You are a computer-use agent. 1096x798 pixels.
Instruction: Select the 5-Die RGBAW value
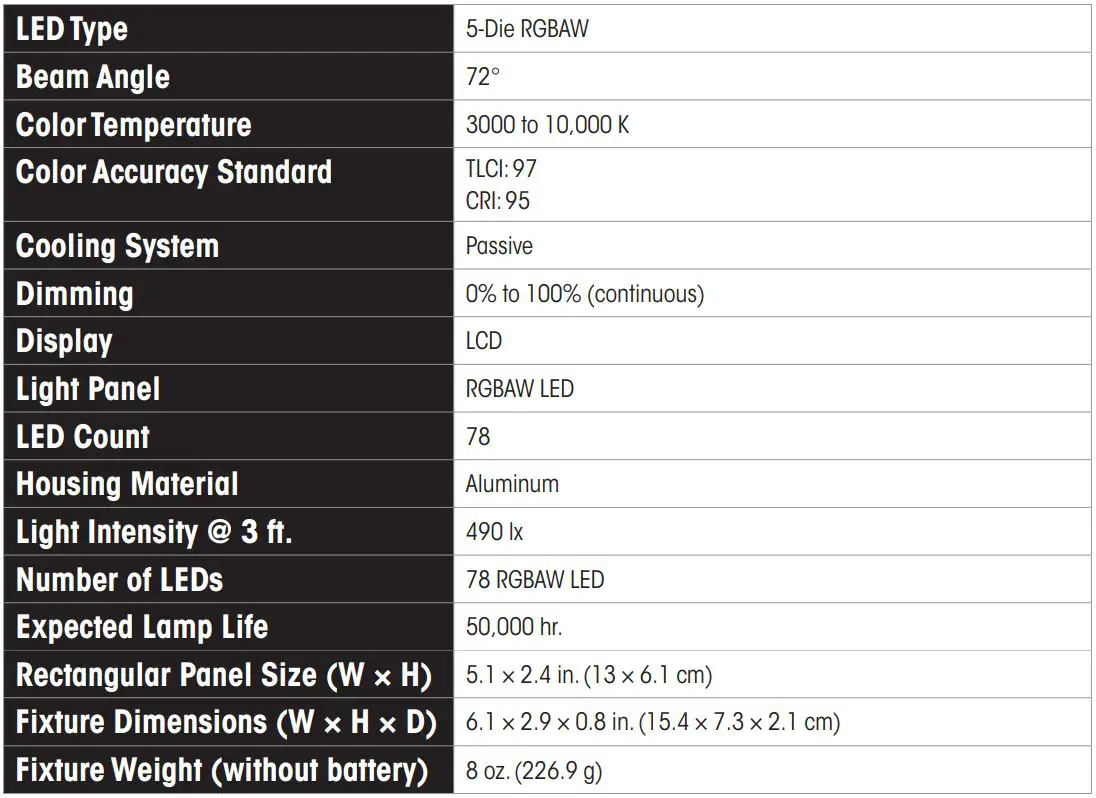527,29
